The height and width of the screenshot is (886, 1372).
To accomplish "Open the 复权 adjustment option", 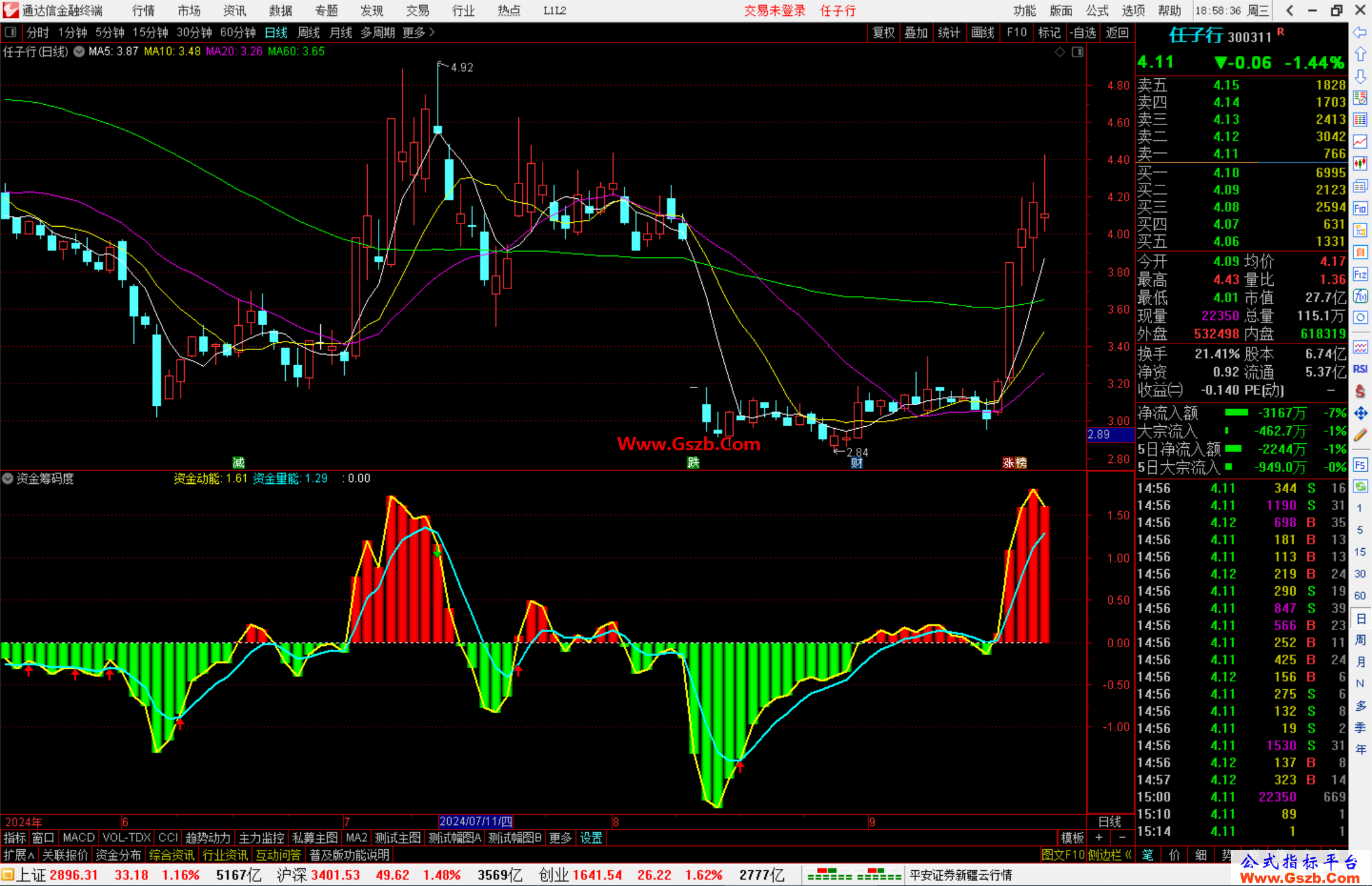I will tap(884, 32).
